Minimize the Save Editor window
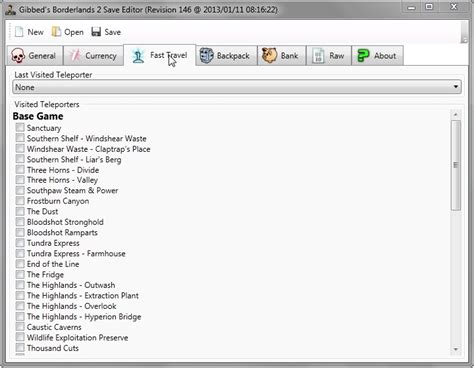Image resolution: width=474 pixels, height=368 pixels. [412, 7]
